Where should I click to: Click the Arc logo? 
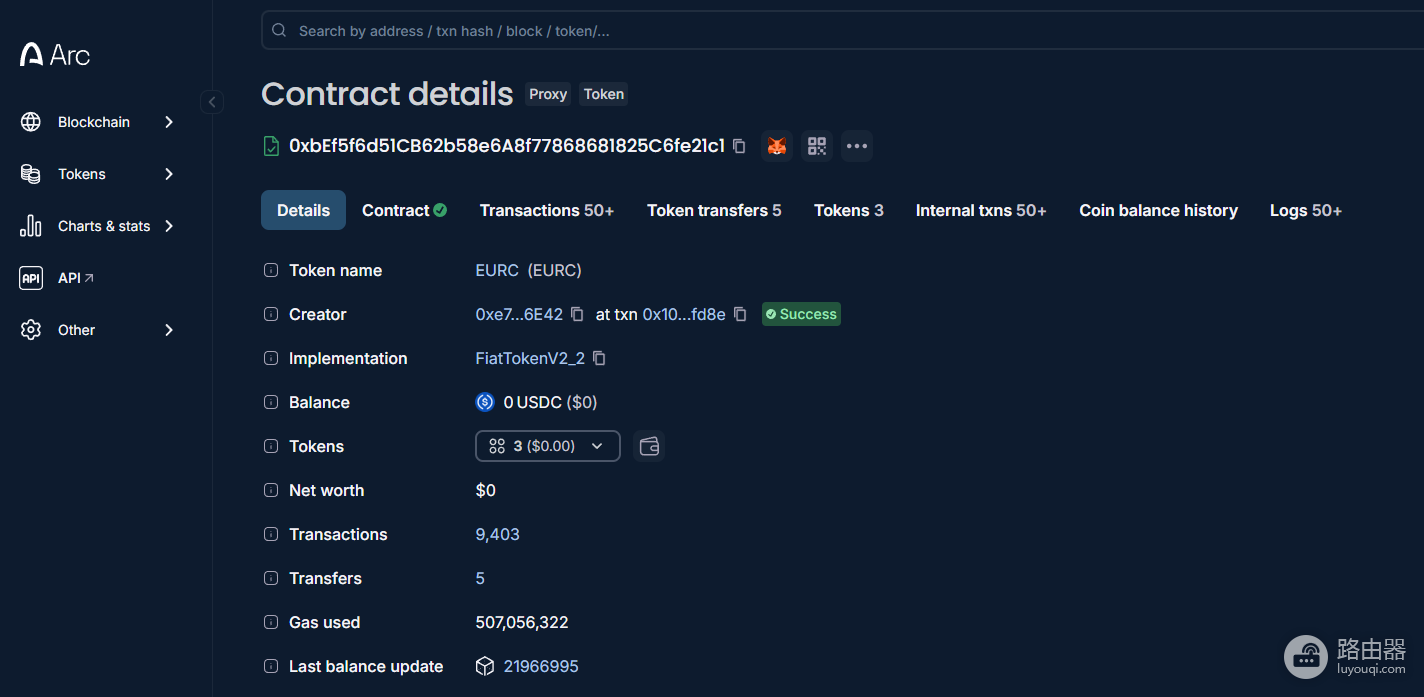pos(55,54)
